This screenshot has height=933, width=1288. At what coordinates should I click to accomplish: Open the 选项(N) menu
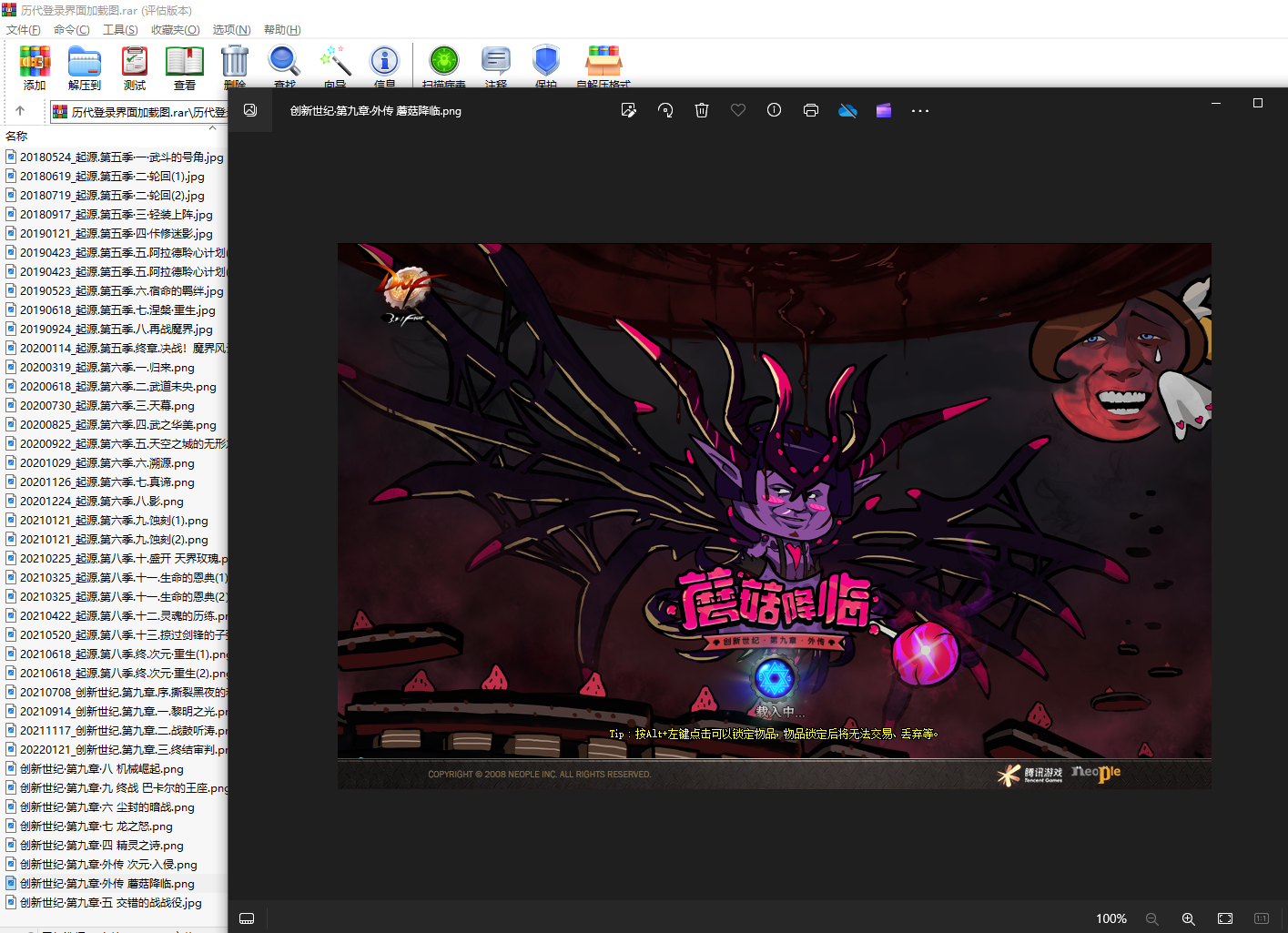(231, 30)
